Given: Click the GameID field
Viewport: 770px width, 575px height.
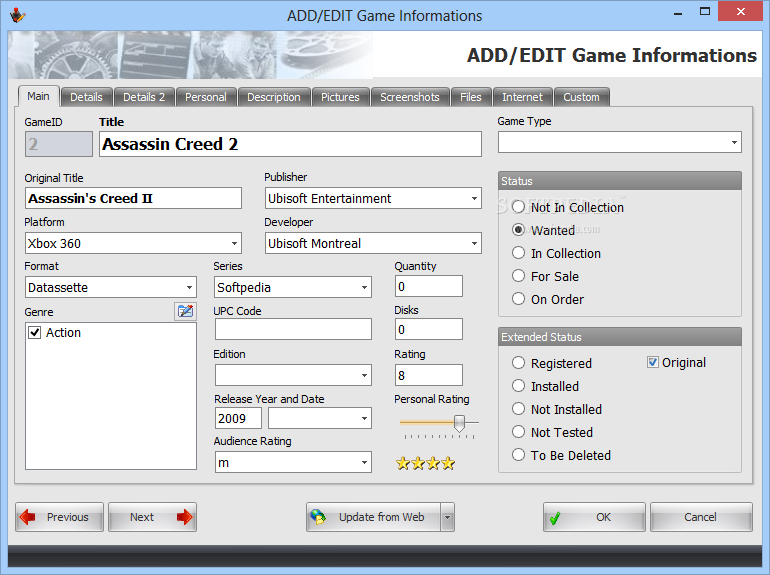Looking at the screenshot, I should (x=59, y=144).
